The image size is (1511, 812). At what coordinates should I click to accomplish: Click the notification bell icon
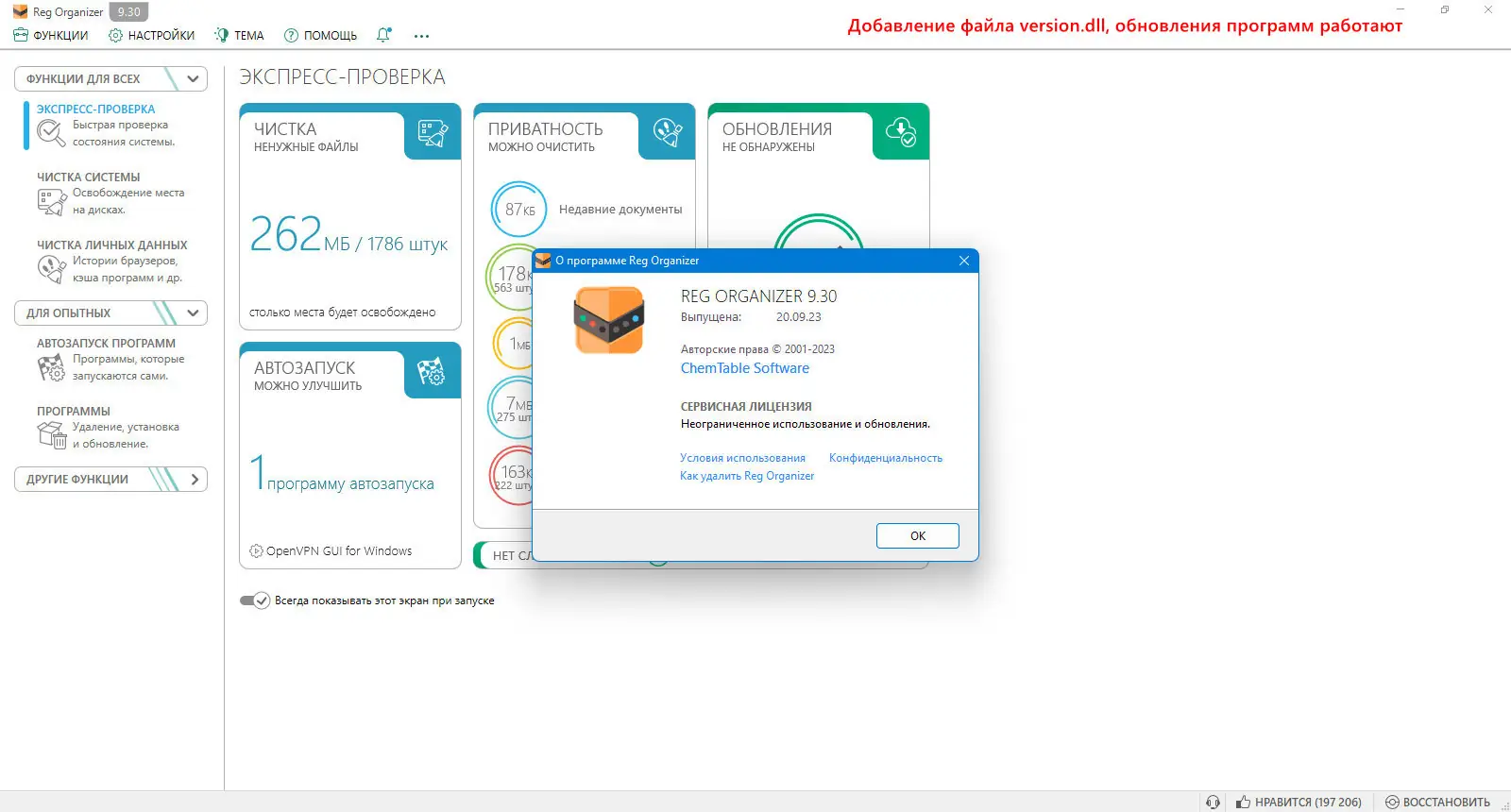[383, 35]
